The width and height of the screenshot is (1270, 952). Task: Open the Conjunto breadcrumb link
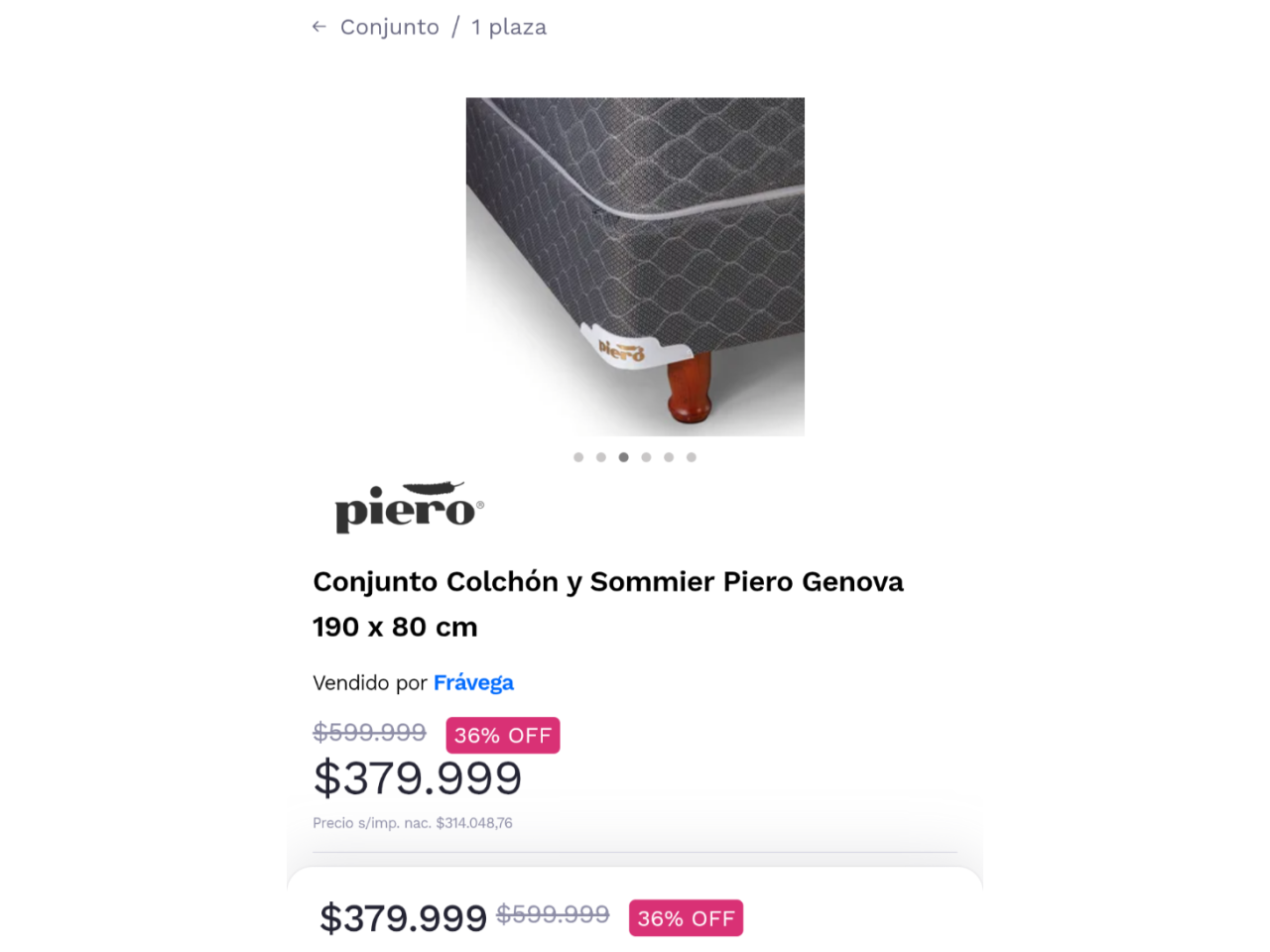[x=390, y=27]
